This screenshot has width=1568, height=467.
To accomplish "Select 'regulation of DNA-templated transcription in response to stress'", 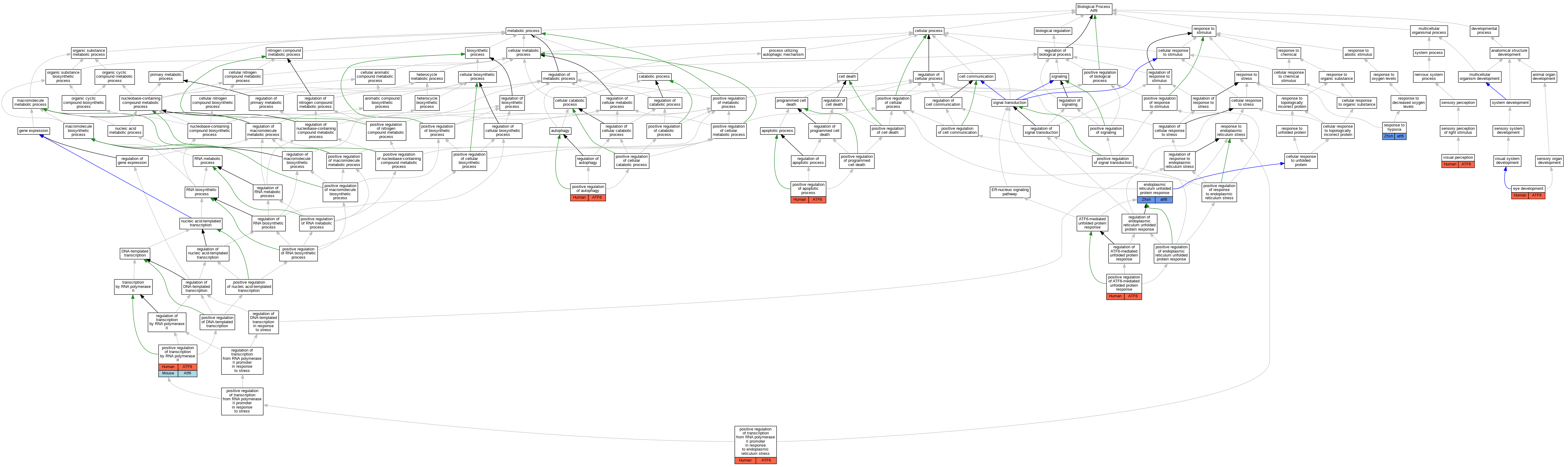I will pyautogui.click(x=264, y=322).
